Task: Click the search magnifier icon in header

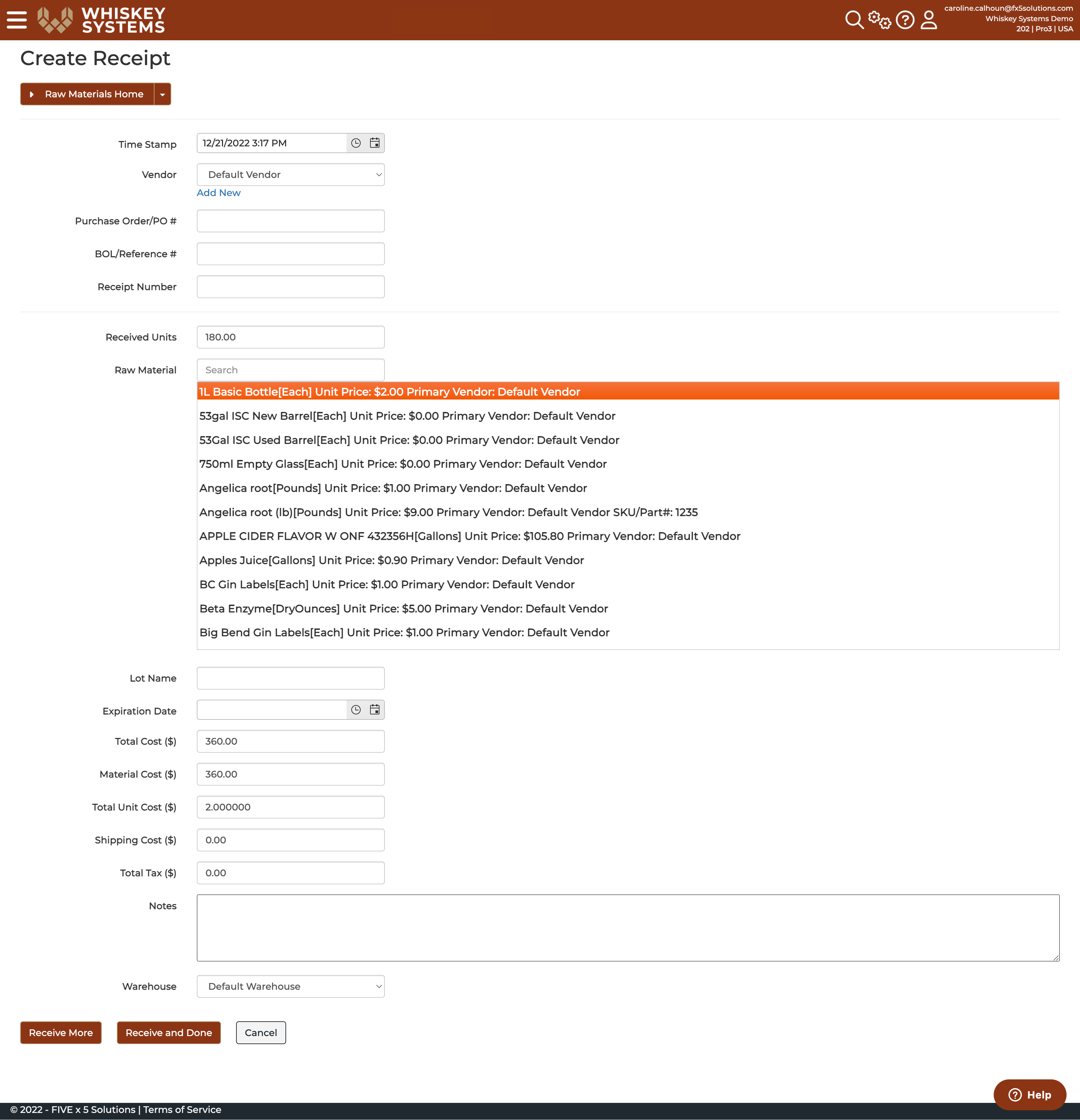Action: pos(854,20)
